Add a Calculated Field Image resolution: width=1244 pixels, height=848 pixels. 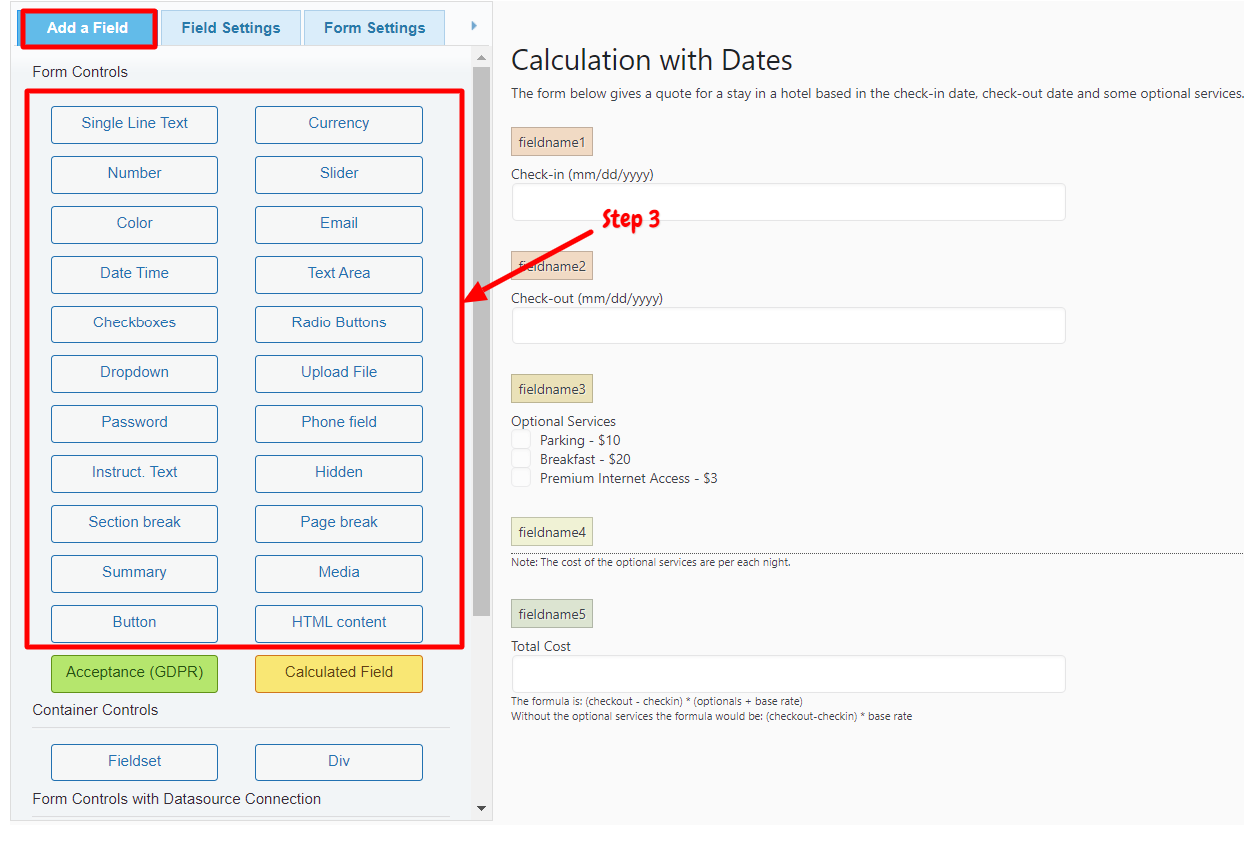click(339, 673)
